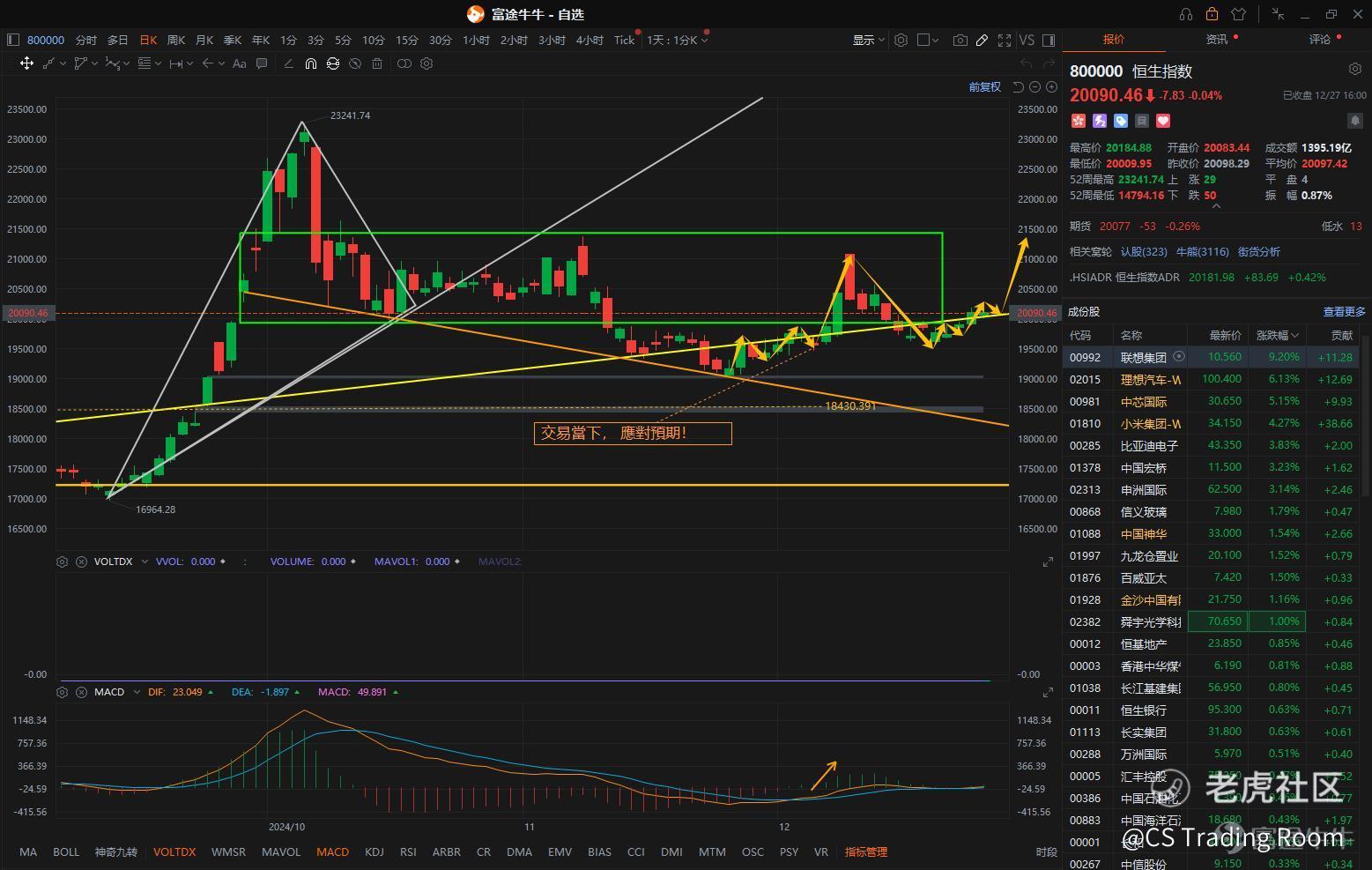This screenshot has height=870, width=1372.
Task: Click the VS compare button
Action: 1027,40
